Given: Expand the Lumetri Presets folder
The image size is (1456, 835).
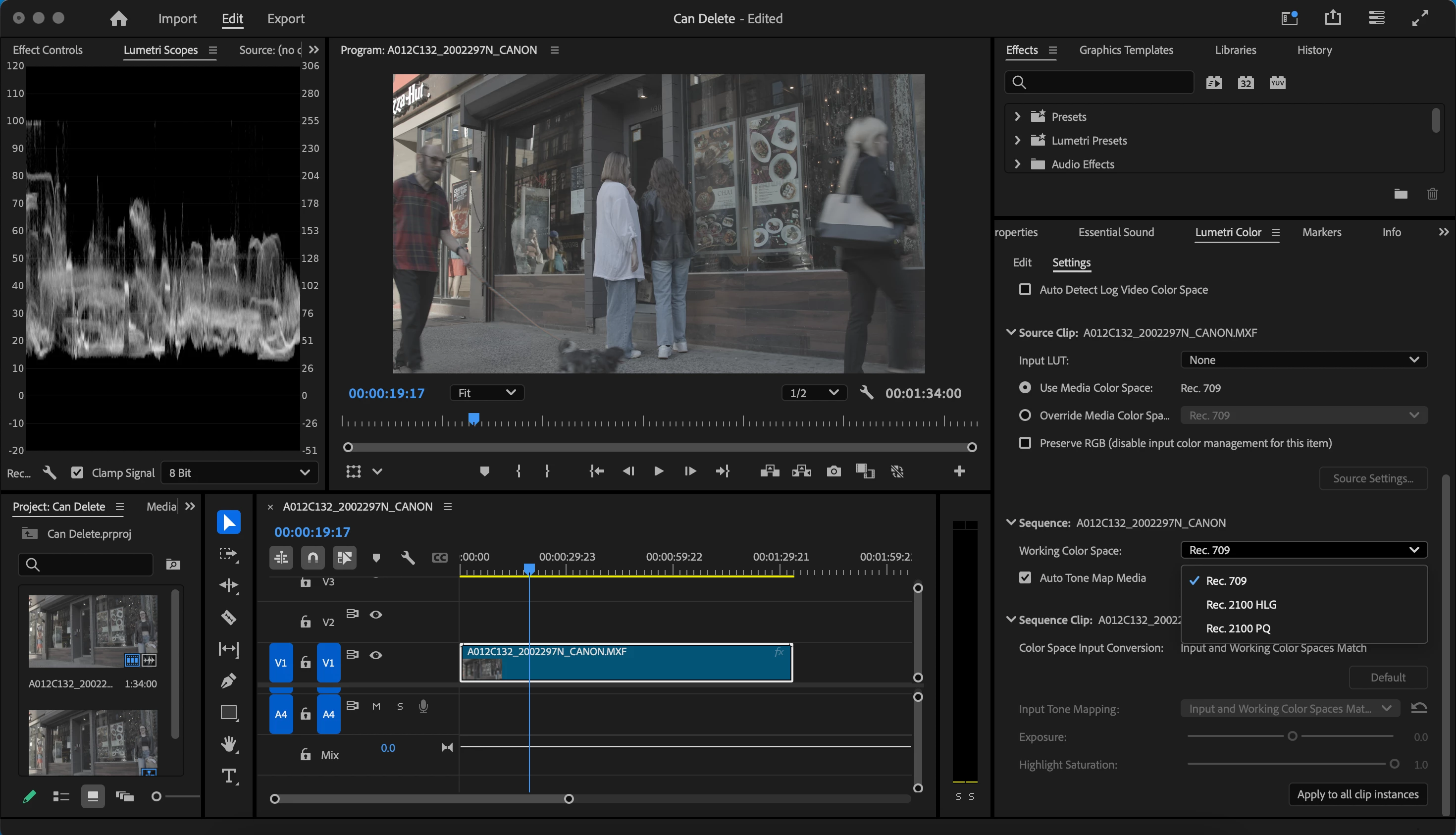Looking at the screenshot, I should coord(1017,141).
